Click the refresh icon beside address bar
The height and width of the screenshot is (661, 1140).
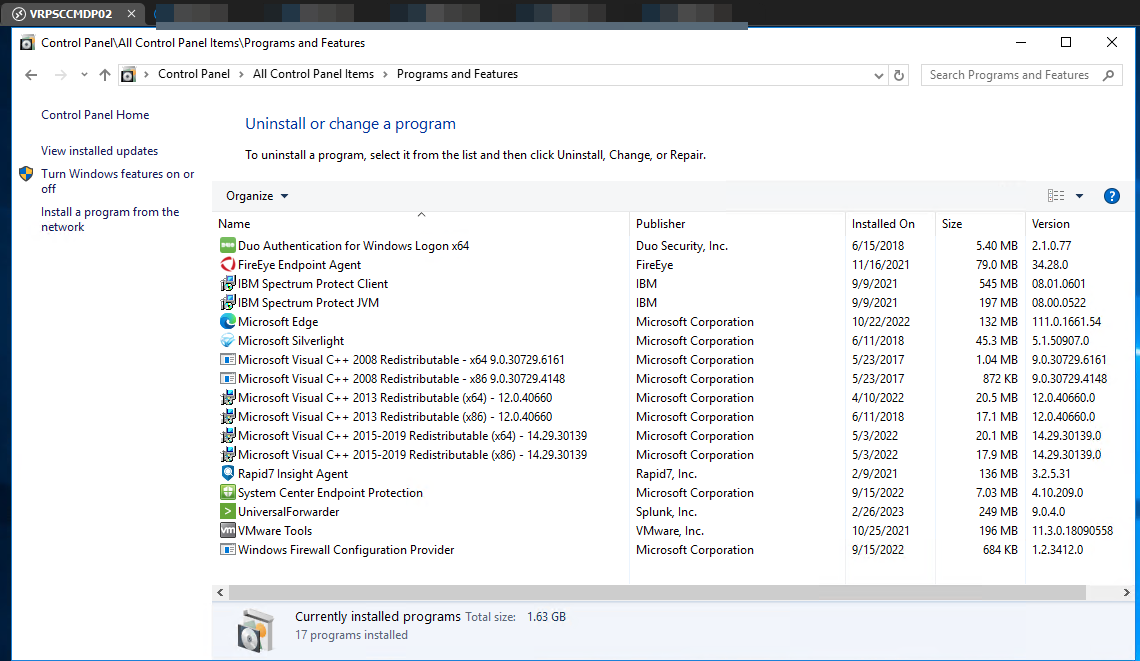coord(899,75)
